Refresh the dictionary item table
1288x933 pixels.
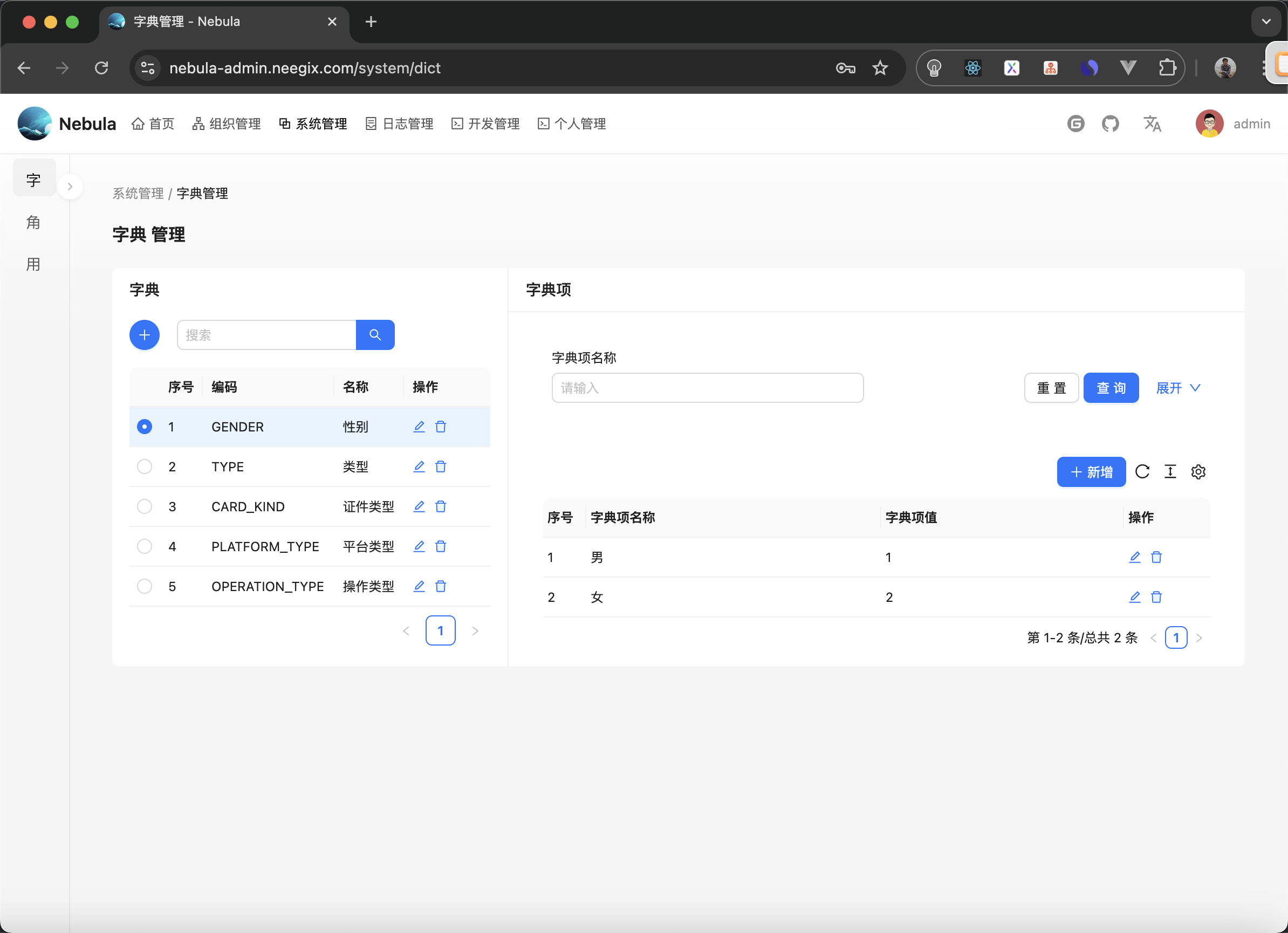1142,472
